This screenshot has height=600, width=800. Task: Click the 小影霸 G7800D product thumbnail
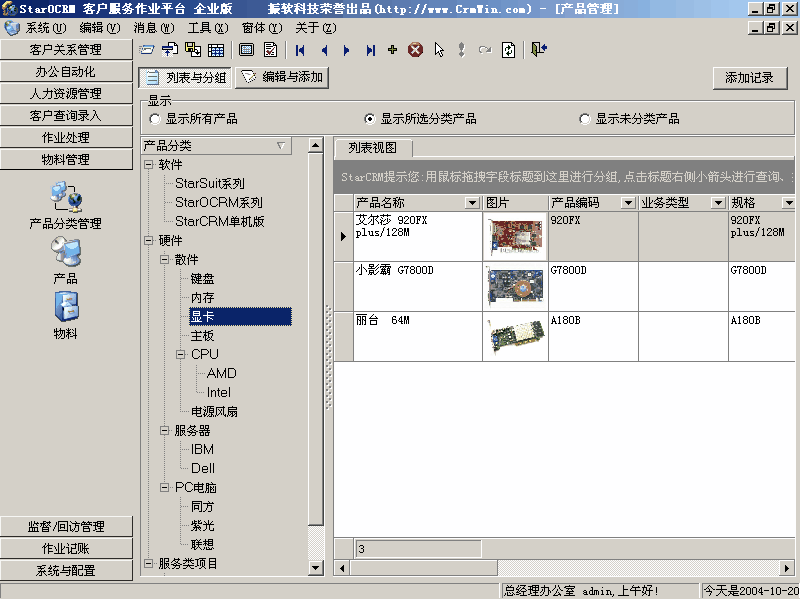515,287
